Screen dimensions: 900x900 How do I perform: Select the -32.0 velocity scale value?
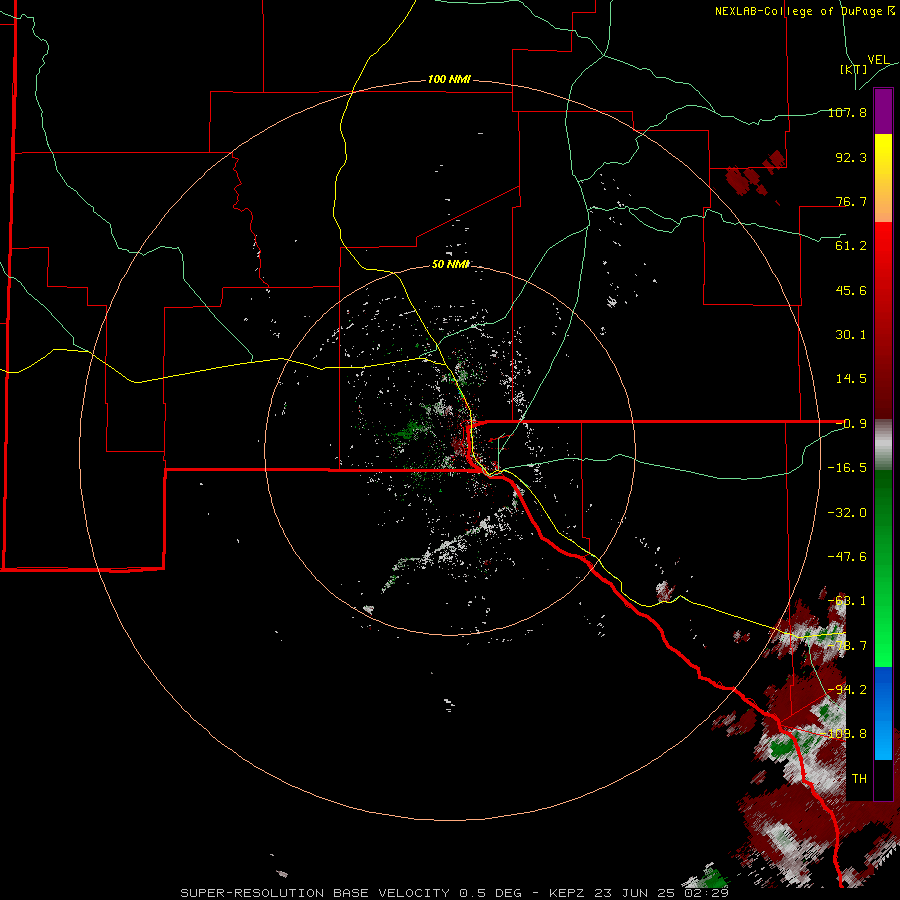pos(847,513)
